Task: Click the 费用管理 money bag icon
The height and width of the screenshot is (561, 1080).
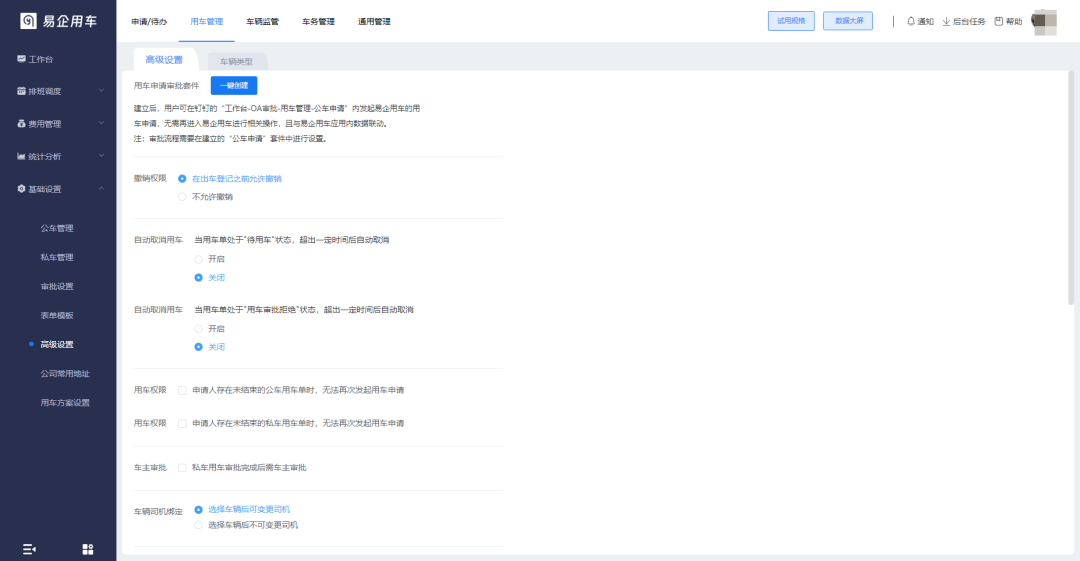Action: coord(21,124)
